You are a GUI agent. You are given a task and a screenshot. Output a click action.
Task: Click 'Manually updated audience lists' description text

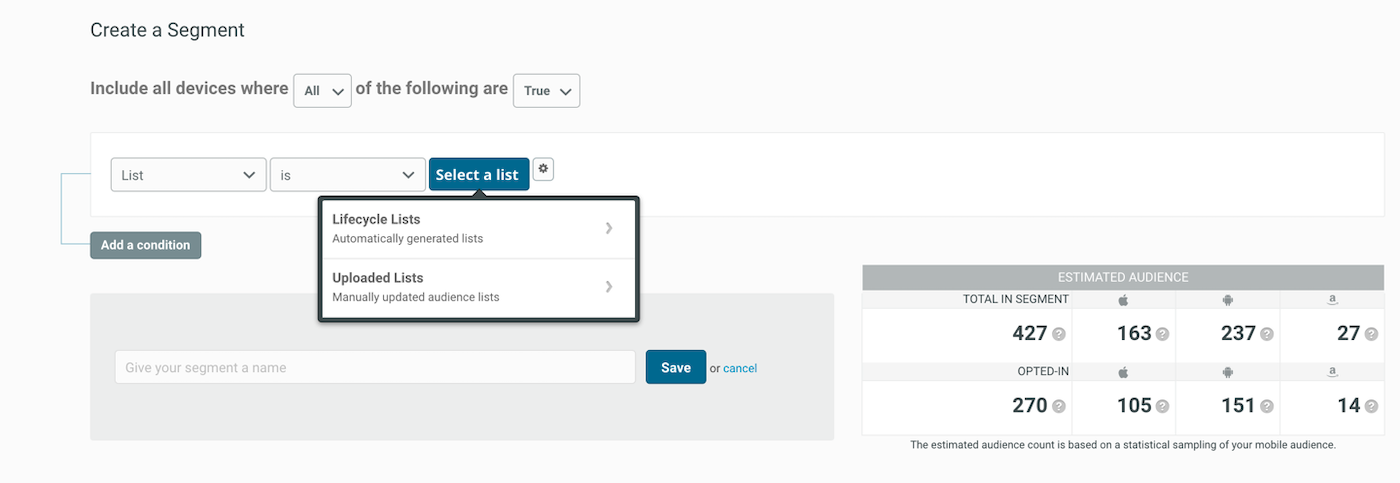416,297
